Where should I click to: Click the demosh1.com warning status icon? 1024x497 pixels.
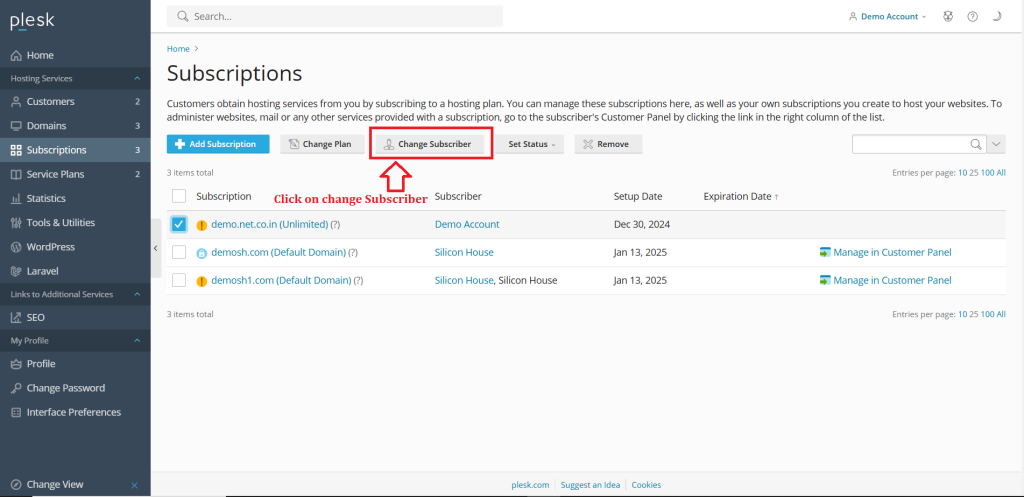point(202,281)
